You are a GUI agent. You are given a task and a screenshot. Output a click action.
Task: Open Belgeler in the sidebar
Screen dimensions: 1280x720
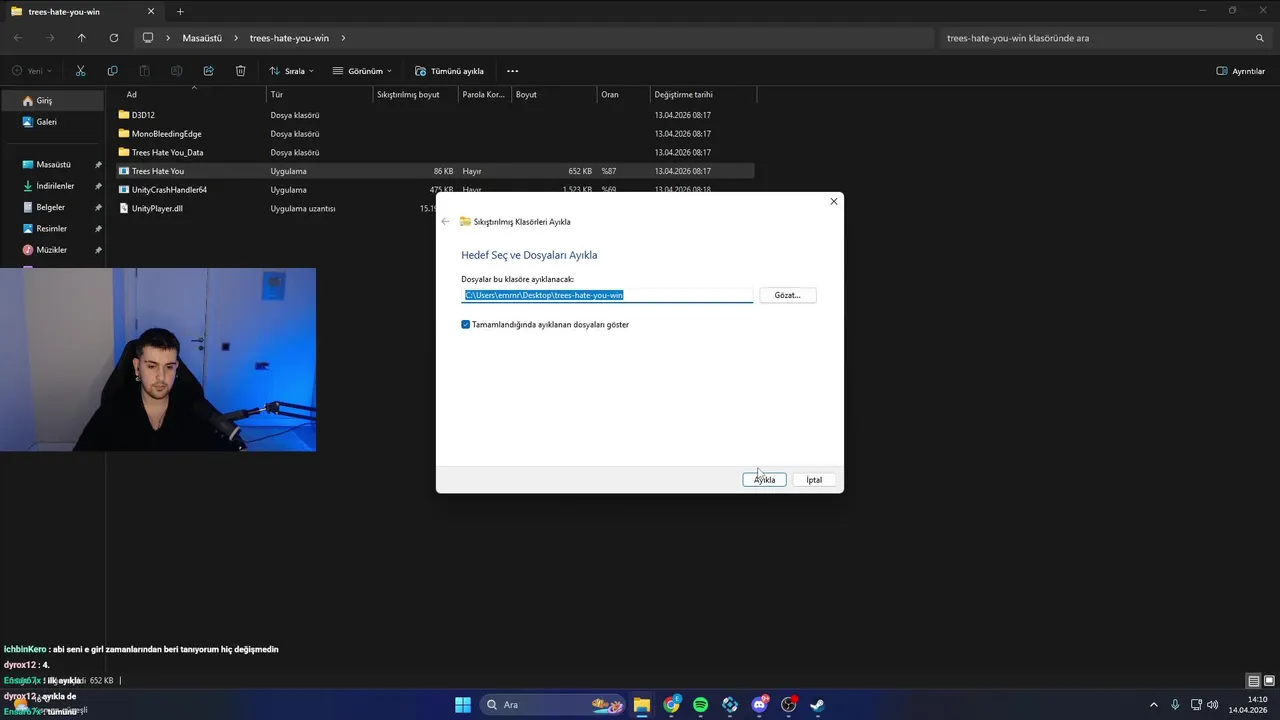52,207
